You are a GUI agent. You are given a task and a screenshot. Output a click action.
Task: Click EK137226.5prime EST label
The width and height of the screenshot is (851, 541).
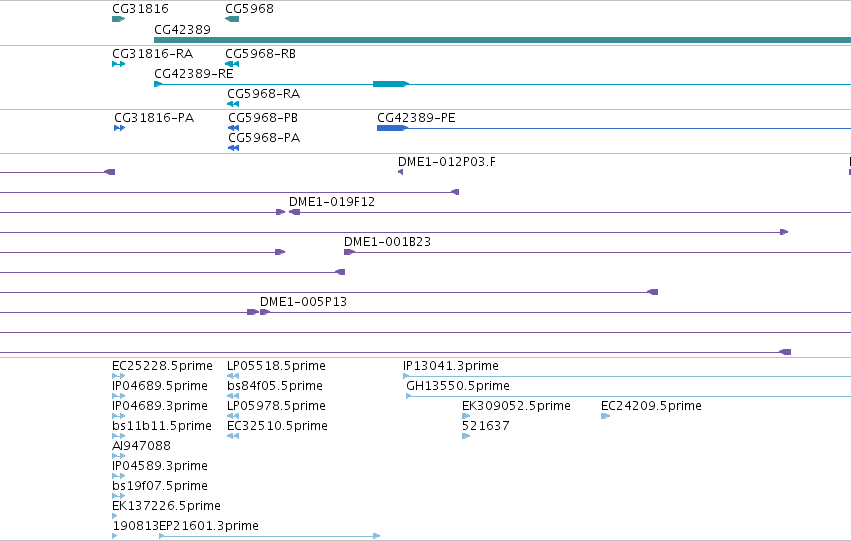(x=166, y=506)
